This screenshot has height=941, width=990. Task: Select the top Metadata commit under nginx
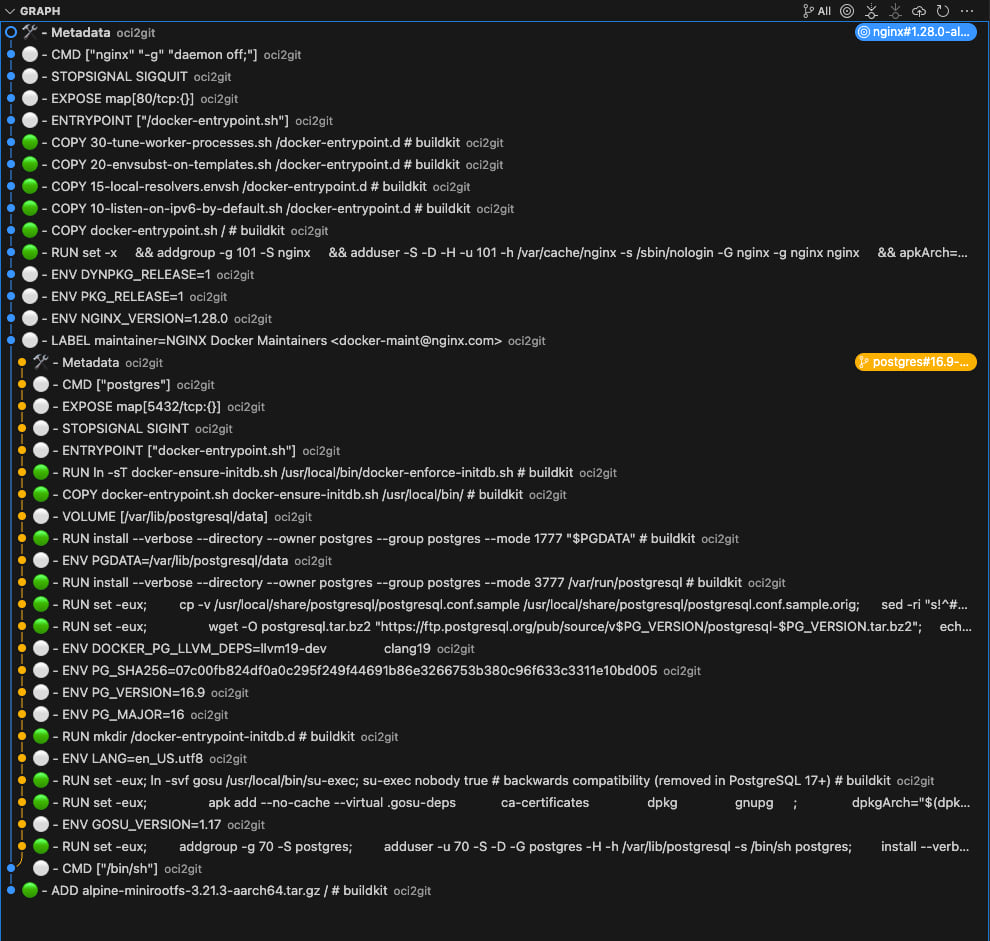coord(495,33)
